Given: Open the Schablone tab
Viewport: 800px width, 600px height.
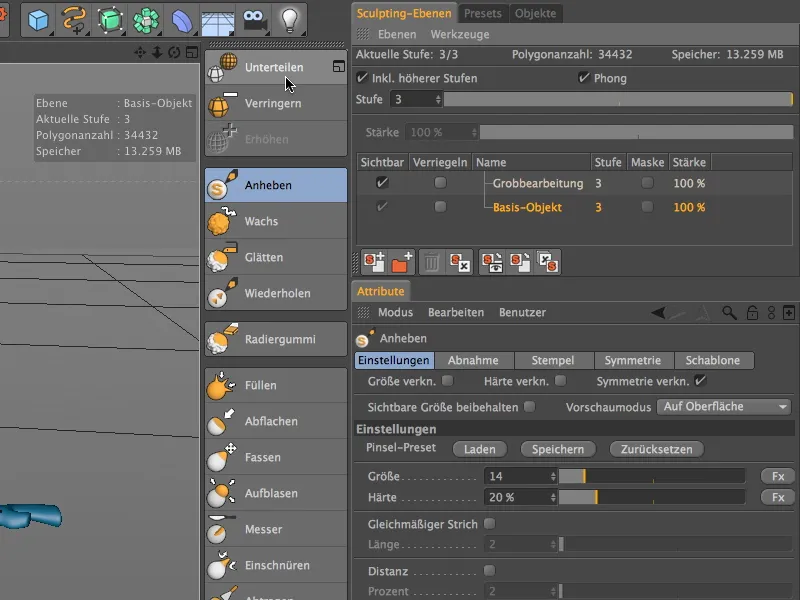Looking at the screenshot, I should coord(713,360).
